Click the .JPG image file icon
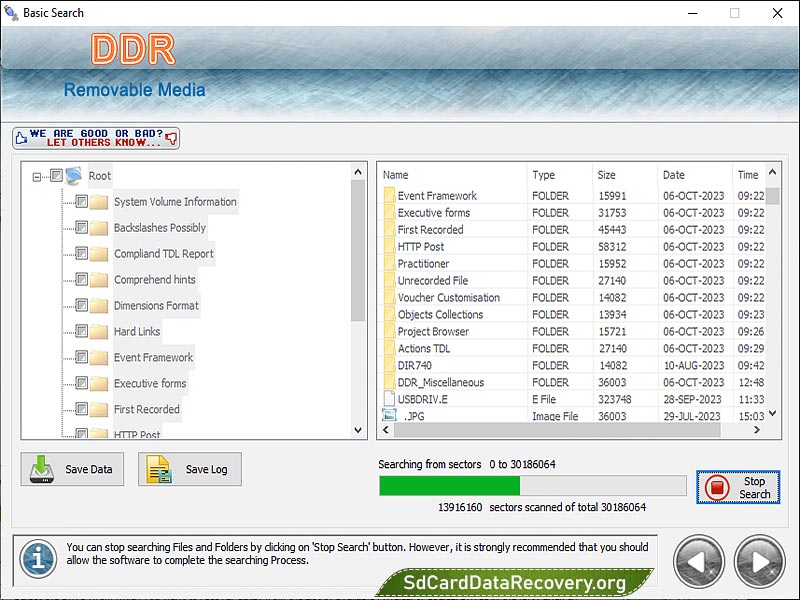800x600 pixels. point(388,416)
